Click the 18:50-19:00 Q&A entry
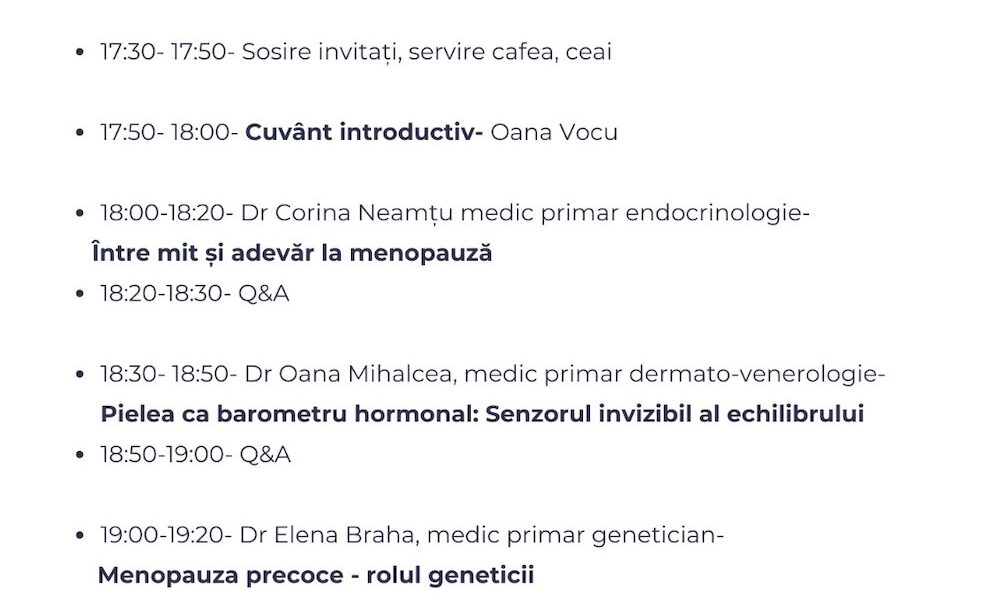Screen dimensions: 993x600 tap(195, 455)
